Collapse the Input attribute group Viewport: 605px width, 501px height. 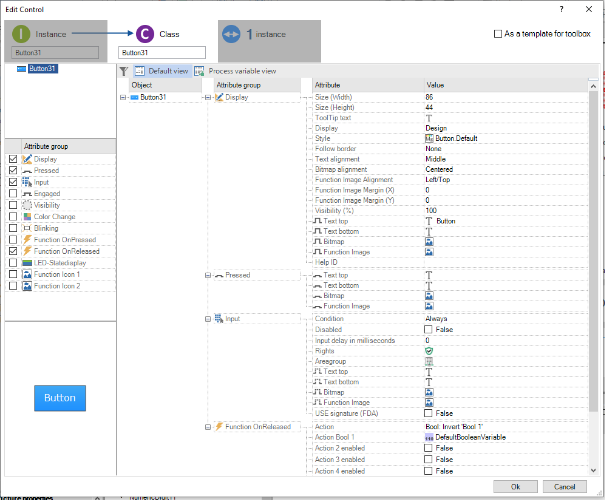[x=208, y=319]
